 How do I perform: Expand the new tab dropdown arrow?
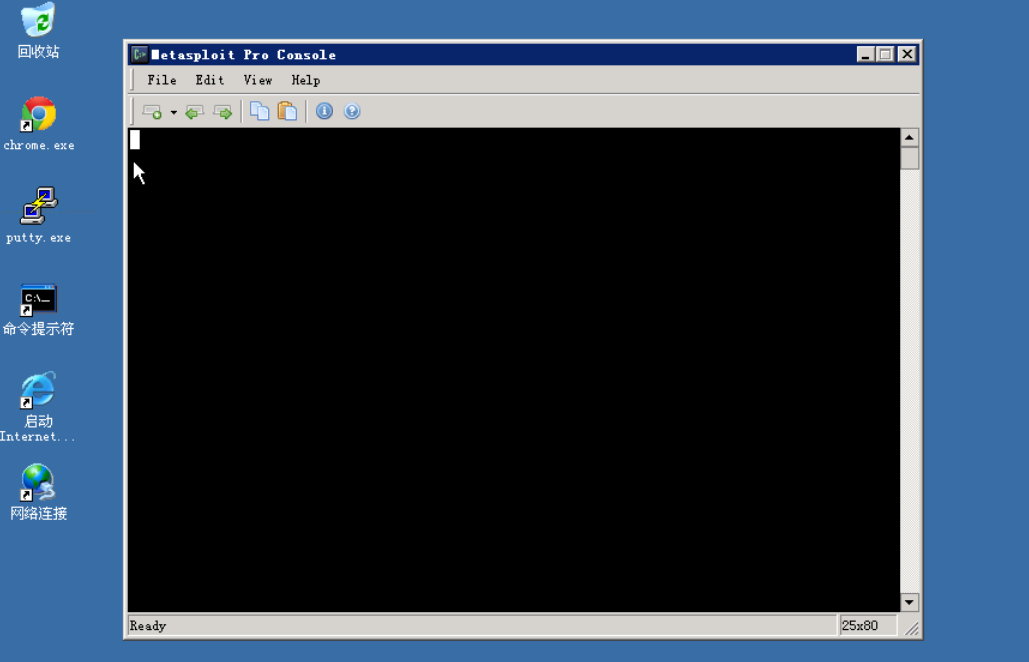[x=174, y=112]
